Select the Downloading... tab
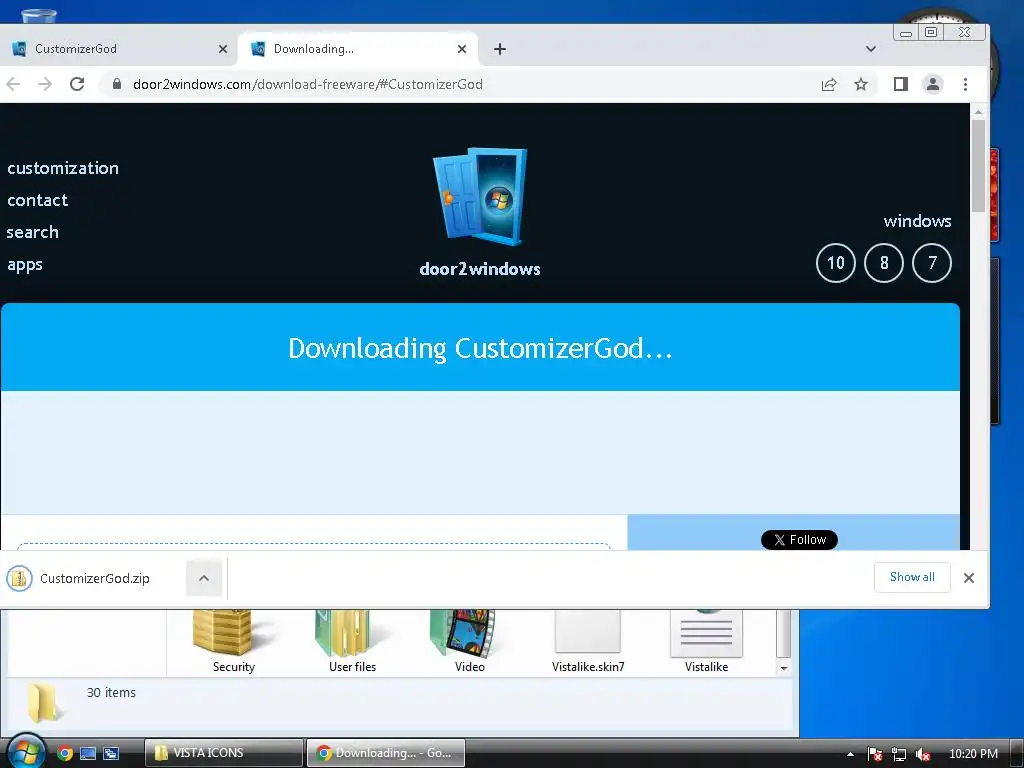 click(x=357, y=49)
